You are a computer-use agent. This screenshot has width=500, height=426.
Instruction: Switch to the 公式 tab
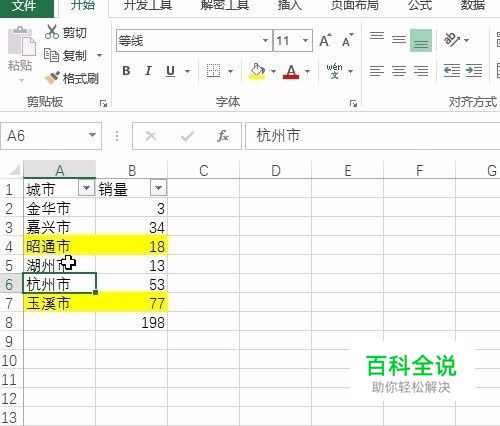(x=420, y=5)
